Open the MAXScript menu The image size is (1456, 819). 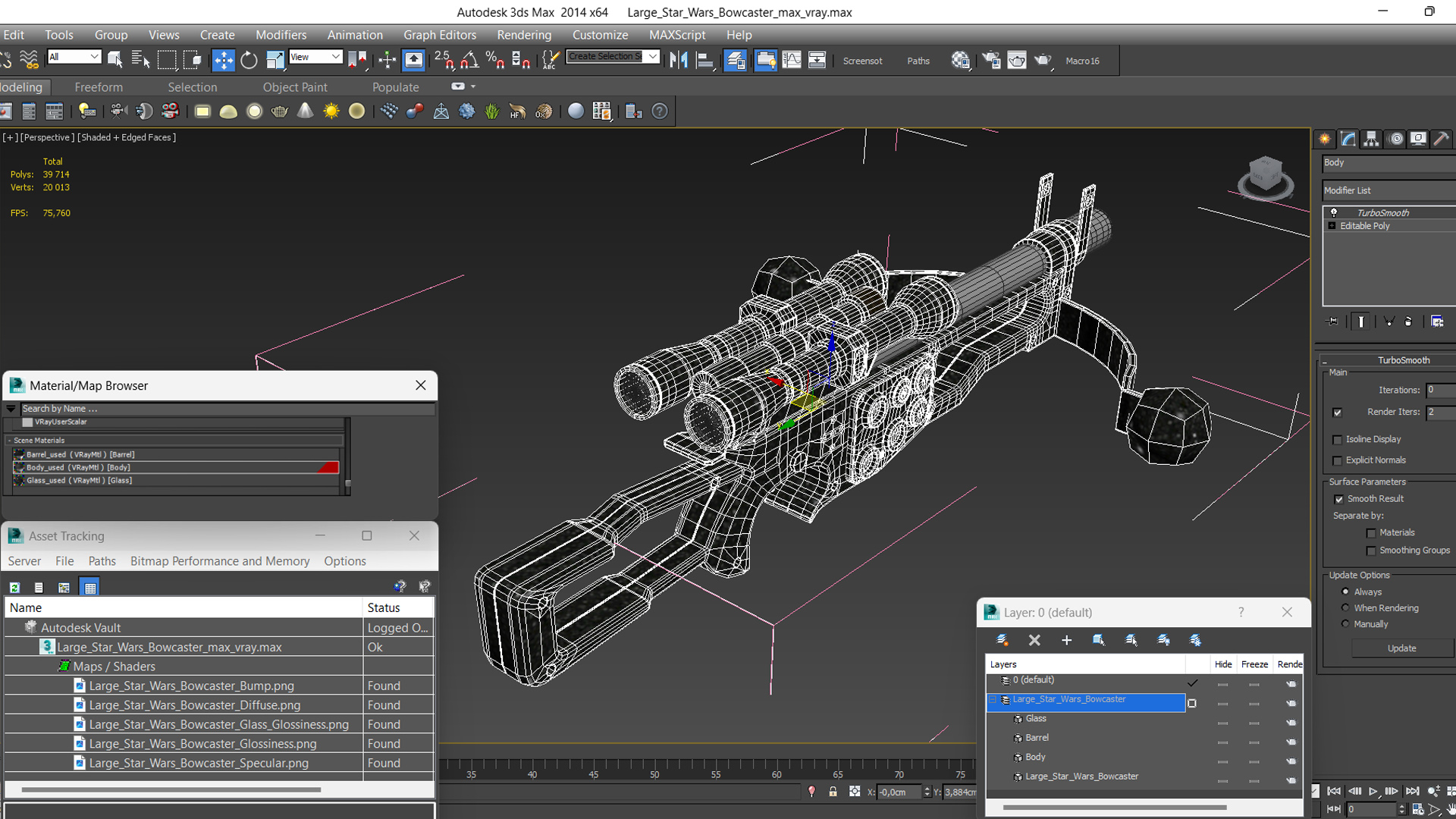click(x=677, y=35)
